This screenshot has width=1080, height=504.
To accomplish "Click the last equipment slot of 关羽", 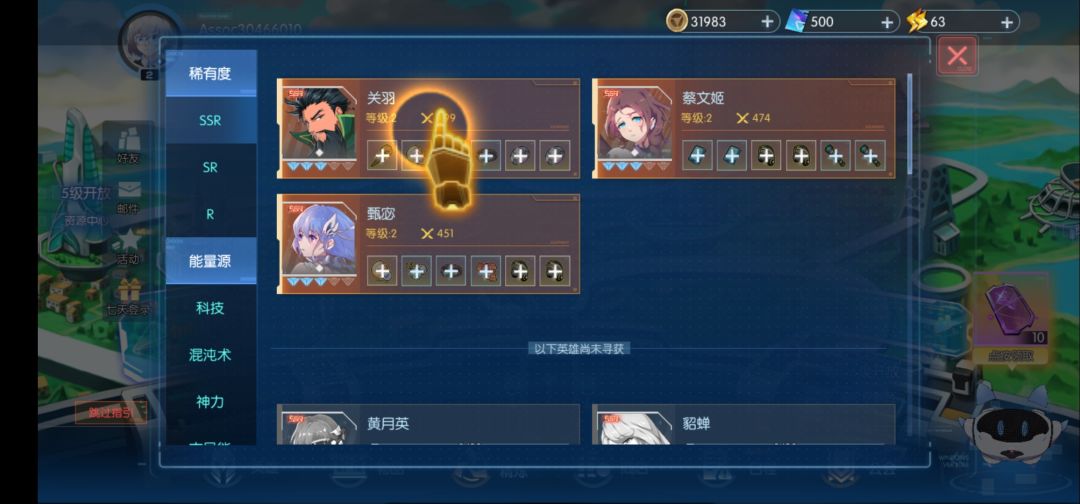I will point(554,156).
